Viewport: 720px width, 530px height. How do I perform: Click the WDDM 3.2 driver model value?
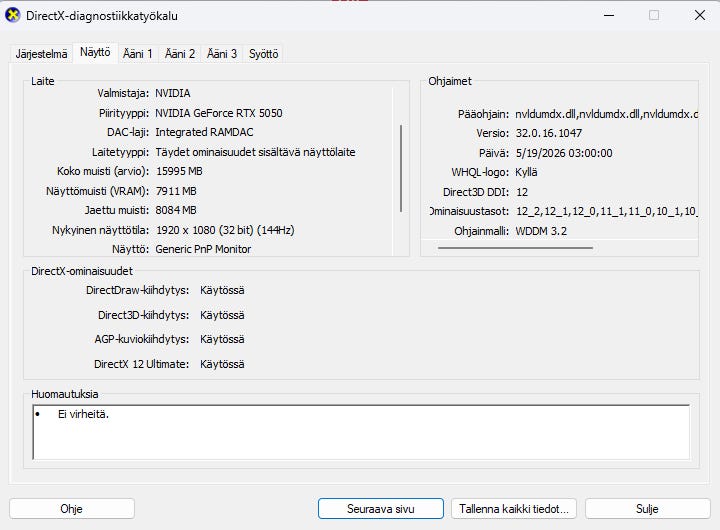[x=541, y=231]
